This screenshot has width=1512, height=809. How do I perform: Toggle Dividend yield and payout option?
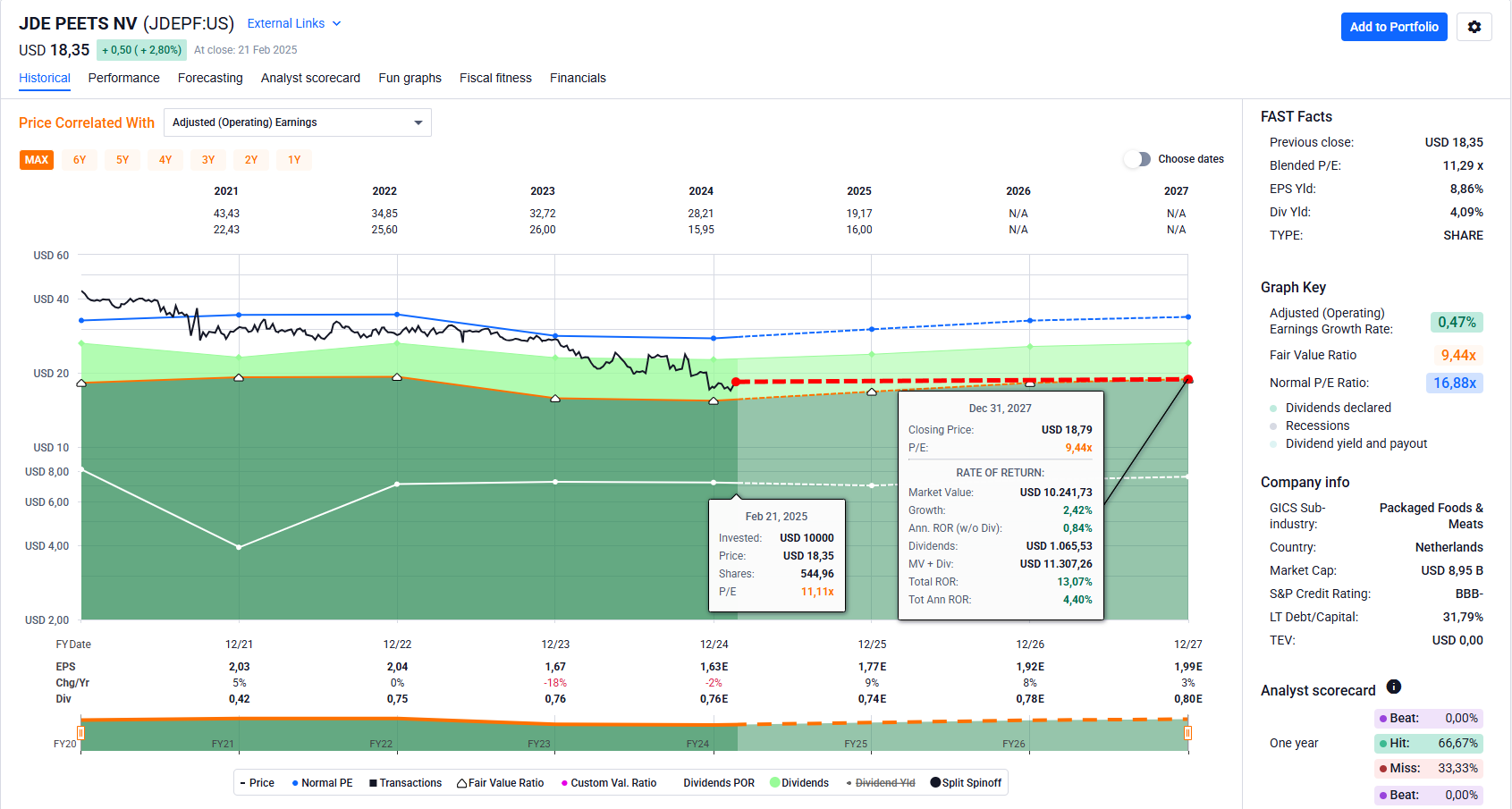1356,443
